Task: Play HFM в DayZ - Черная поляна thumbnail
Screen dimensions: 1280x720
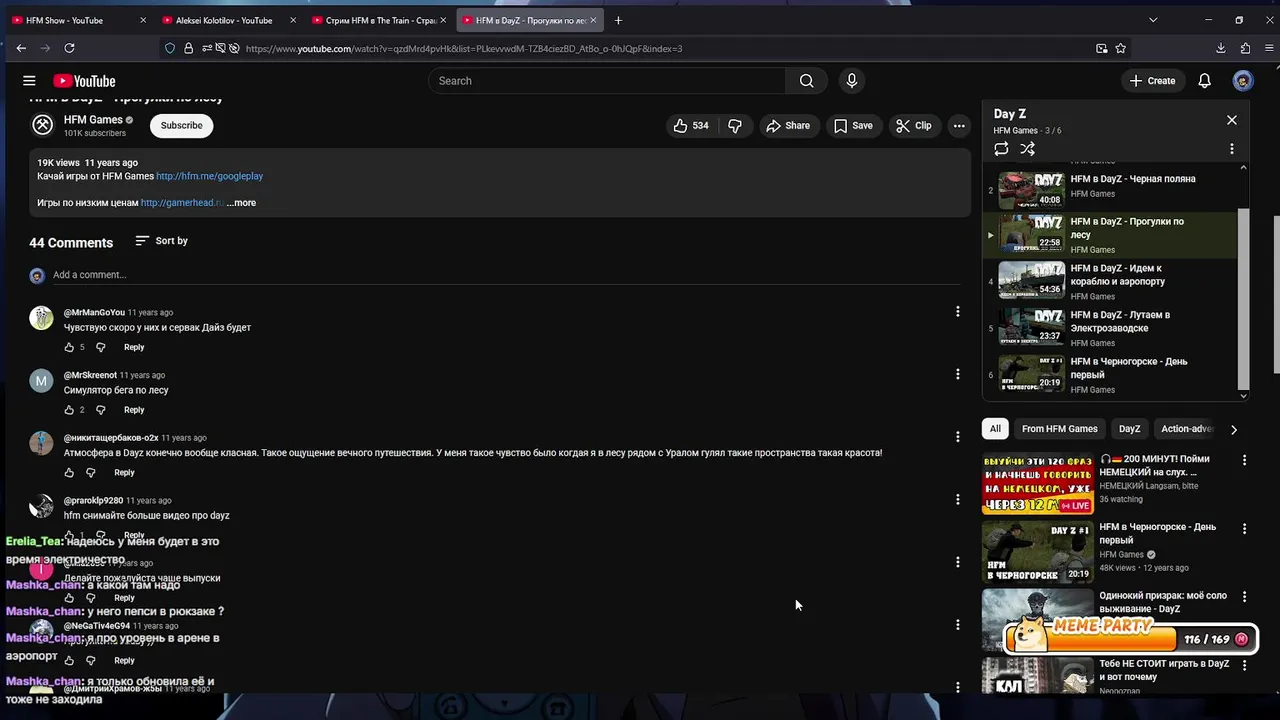Action: click(1032, 190)
